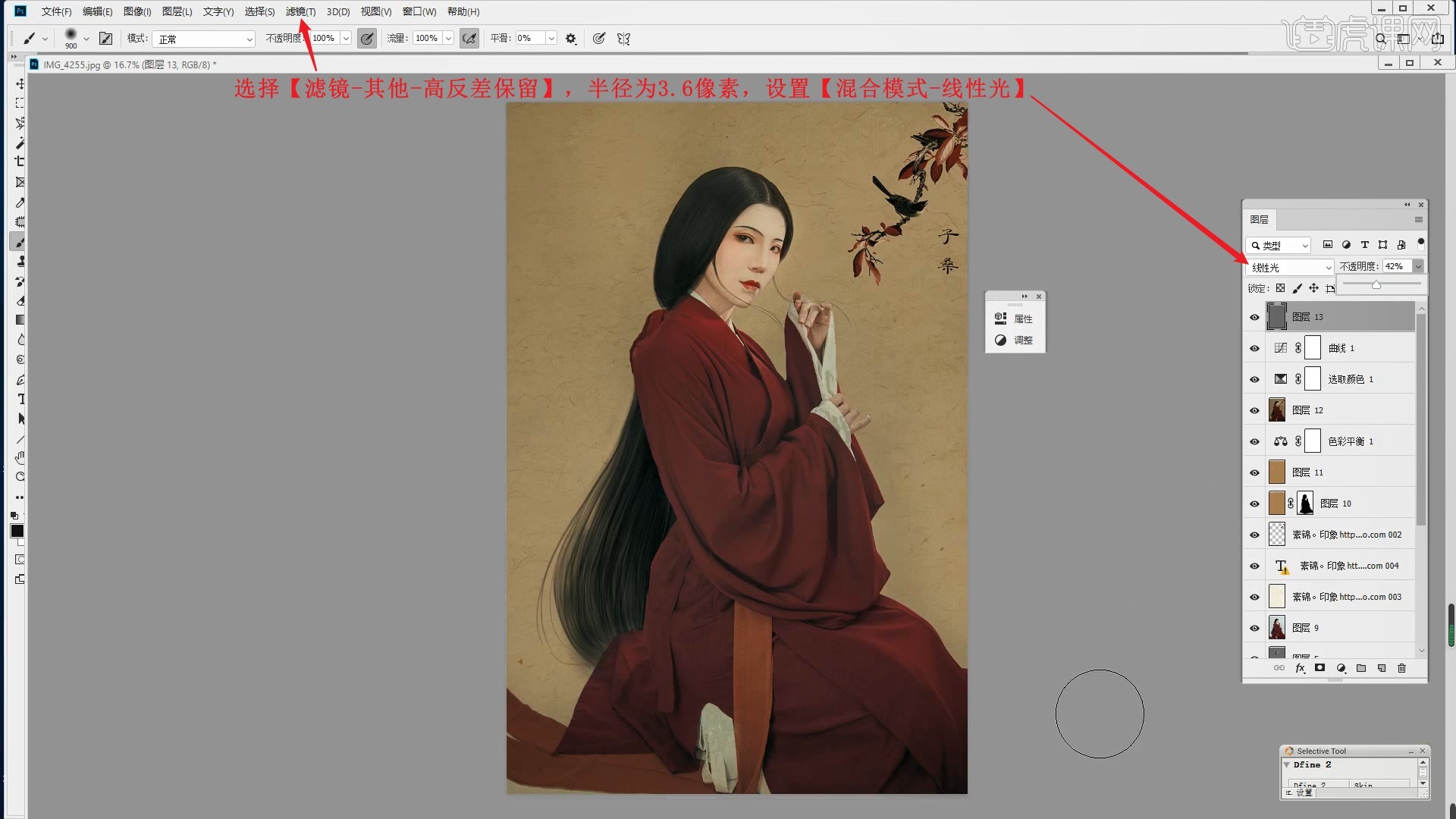Toggle visibility of 曲线 1 layer
The width and height of the screenshot is (1456, 819).
[x=1254, y=348]
